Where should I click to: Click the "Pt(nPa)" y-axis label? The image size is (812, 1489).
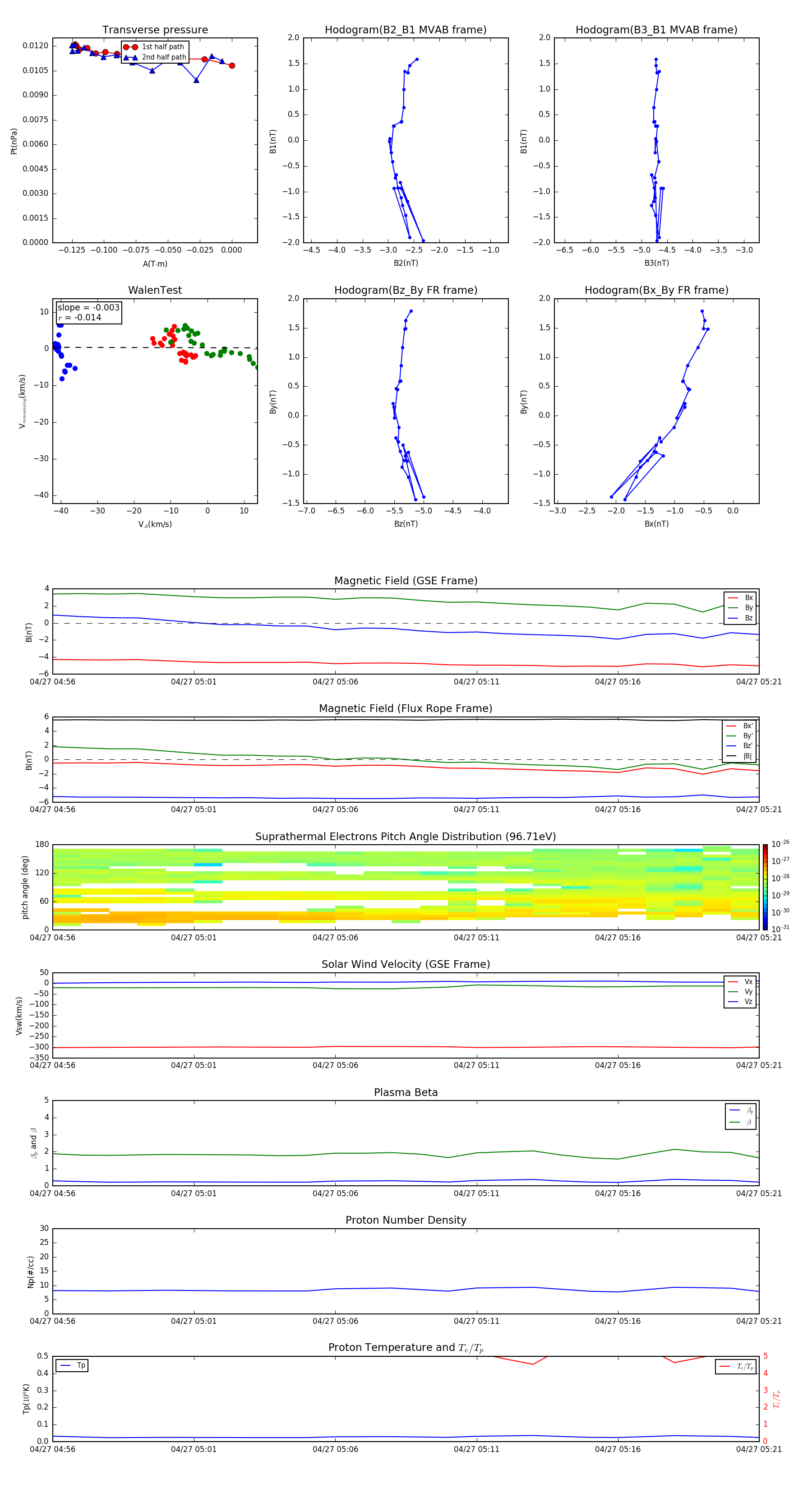[14, 141]
